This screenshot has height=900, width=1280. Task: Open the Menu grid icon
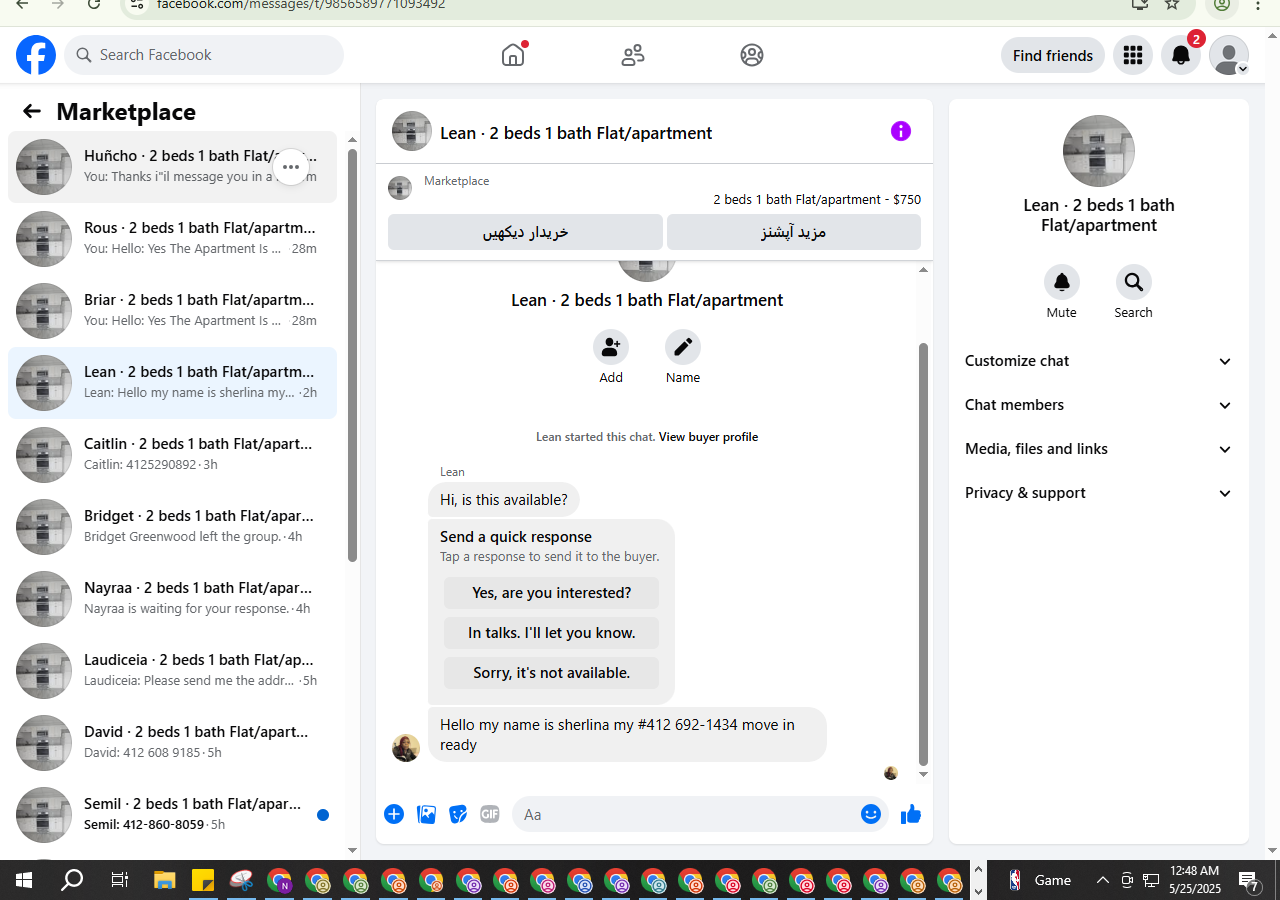(1133, 55)
